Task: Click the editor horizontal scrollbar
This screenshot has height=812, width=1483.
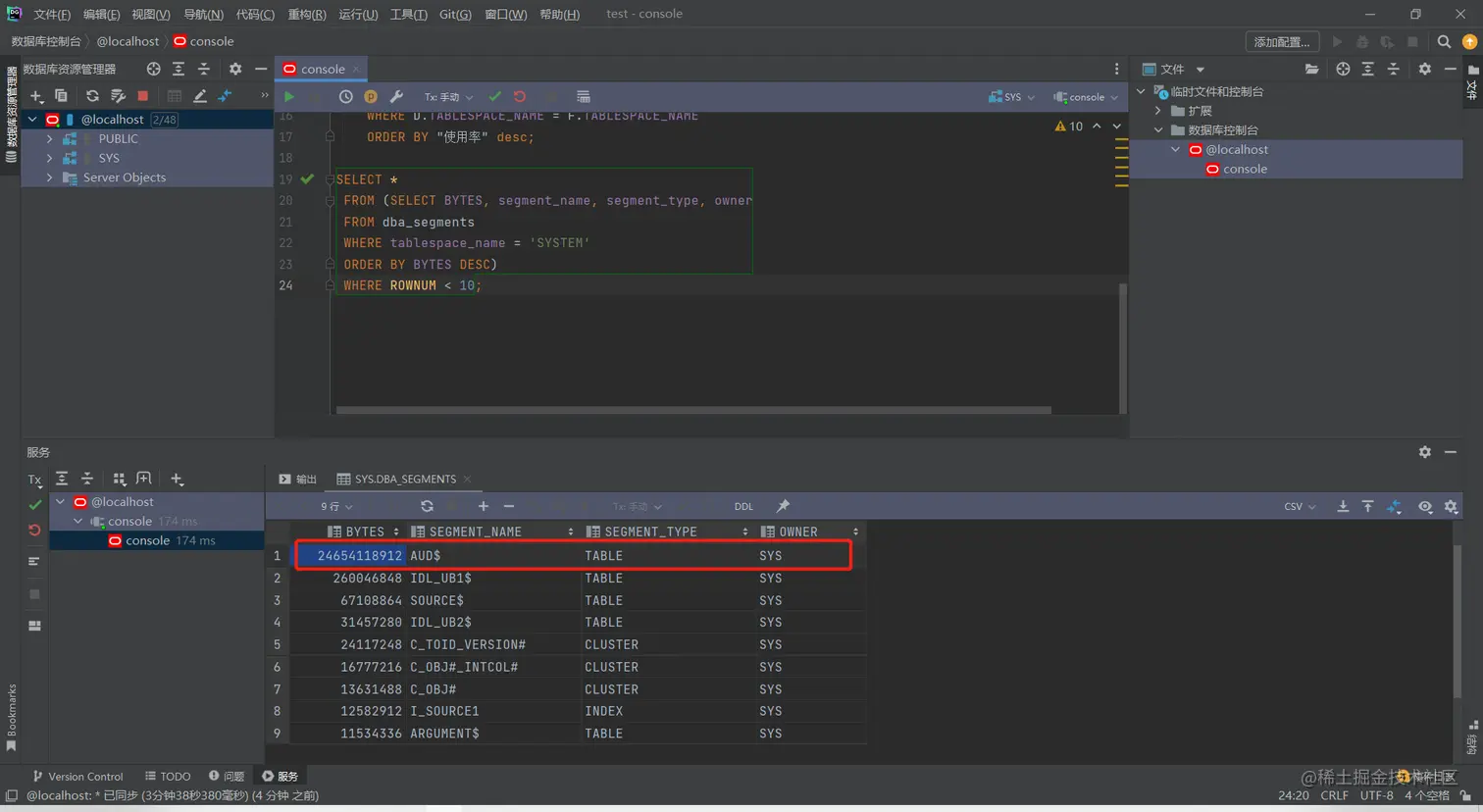Action: click(x=693, y=410)
